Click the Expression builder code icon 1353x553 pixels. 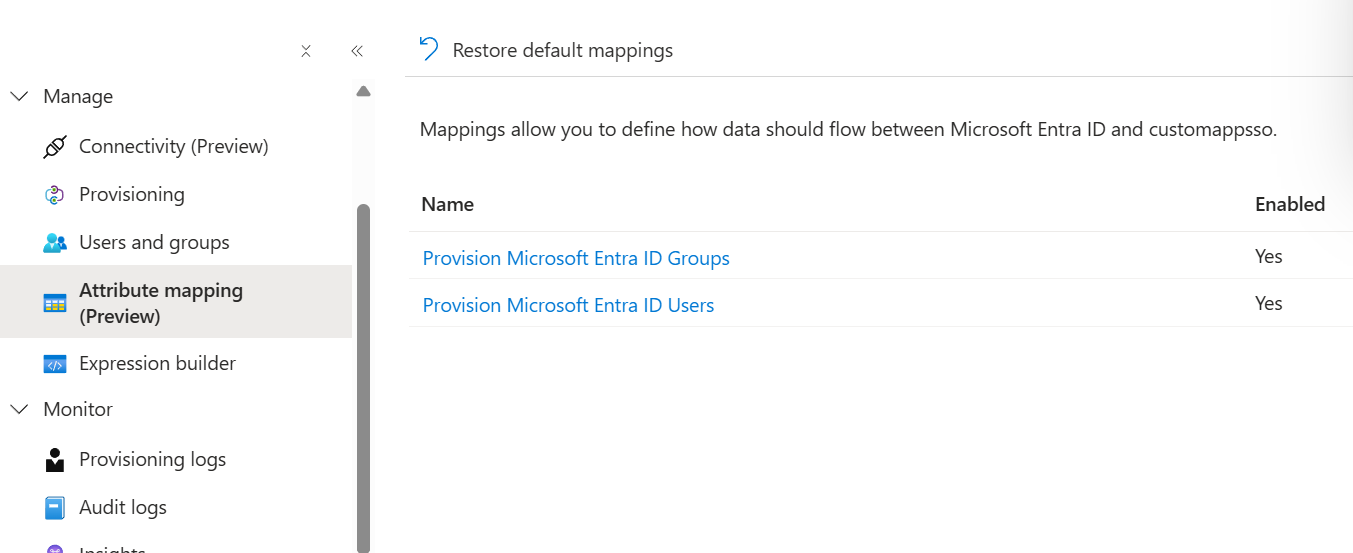(55, 364)
